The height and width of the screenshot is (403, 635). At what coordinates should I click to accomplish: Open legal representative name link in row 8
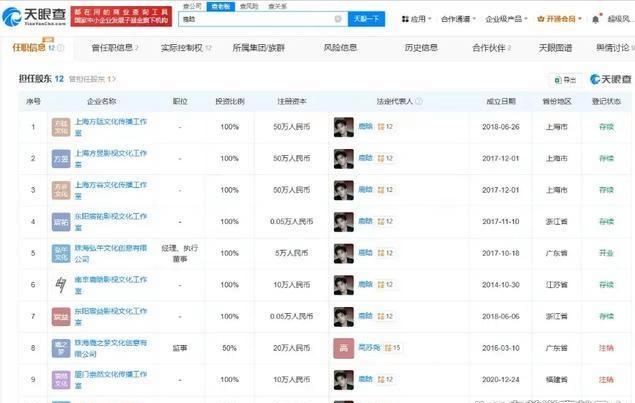(369, 348)
